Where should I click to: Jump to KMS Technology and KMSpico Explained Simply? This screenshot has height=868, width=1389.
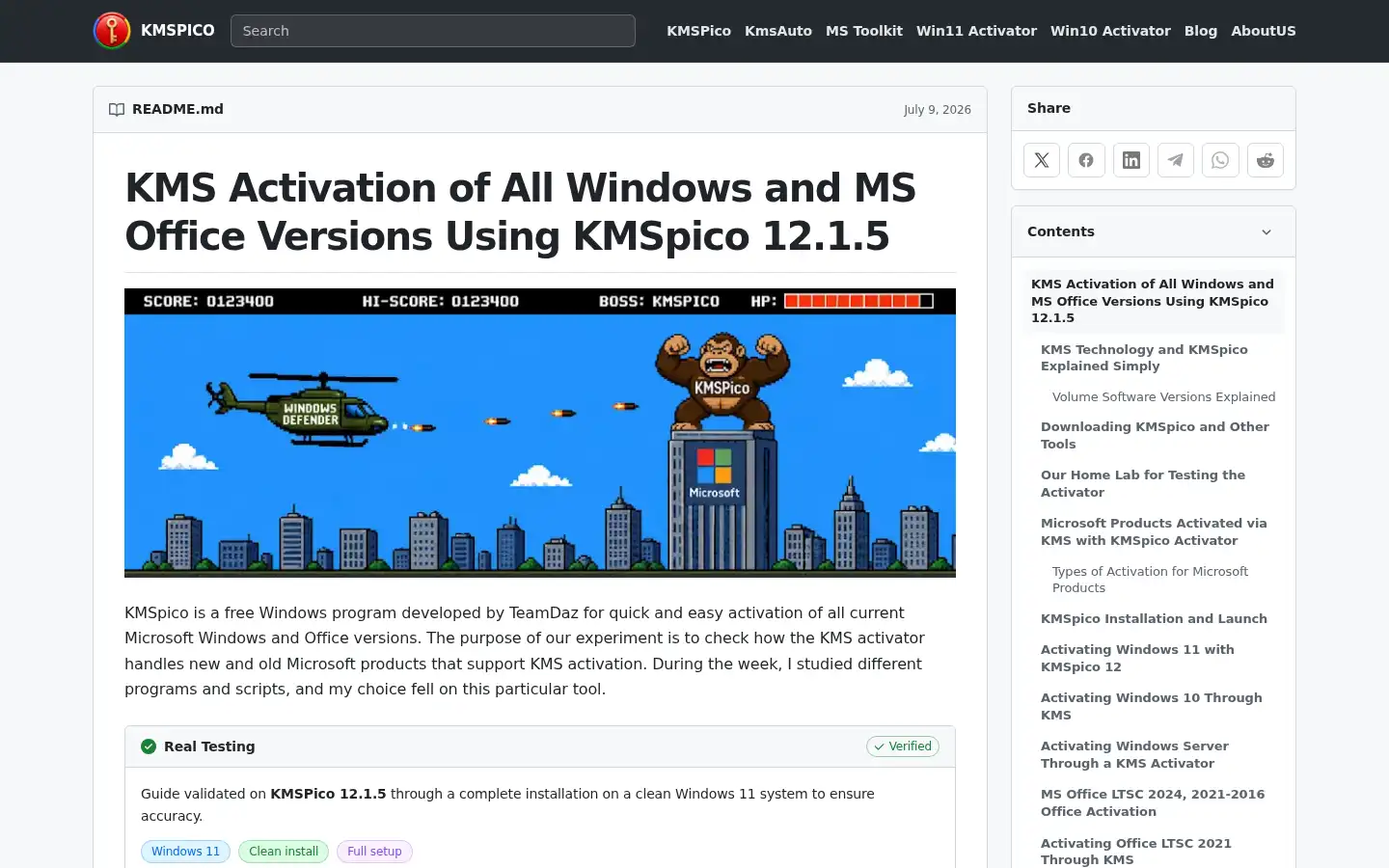(x=1144, y=358)
